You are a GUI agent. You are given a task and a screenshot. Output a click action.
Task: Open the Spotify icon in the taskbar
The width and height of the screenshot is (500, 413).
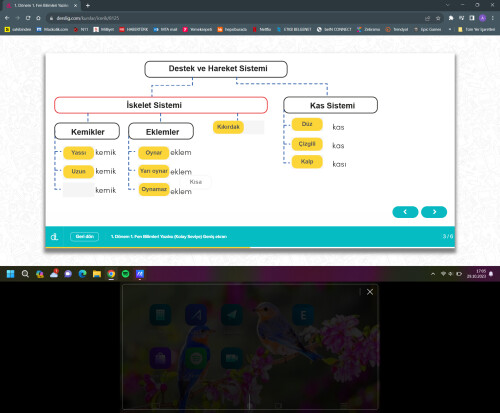tap(125, 274)
